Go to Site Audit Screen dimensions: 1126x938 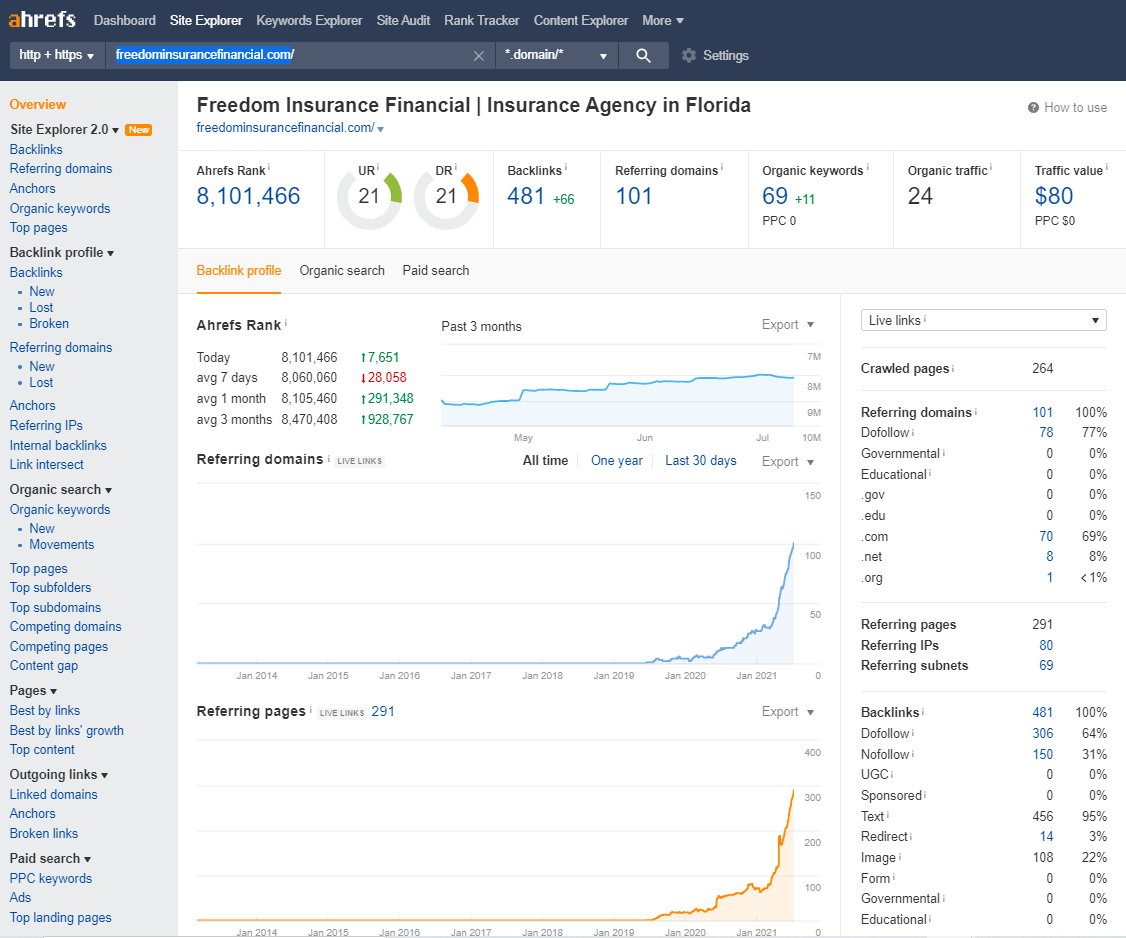[404, 21]
